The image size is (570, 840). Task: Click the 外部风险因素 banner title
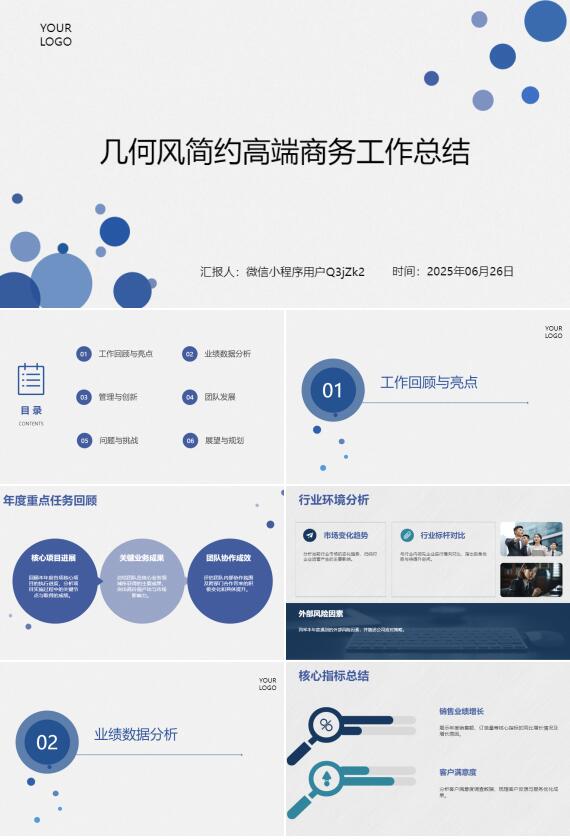[321, 614]
